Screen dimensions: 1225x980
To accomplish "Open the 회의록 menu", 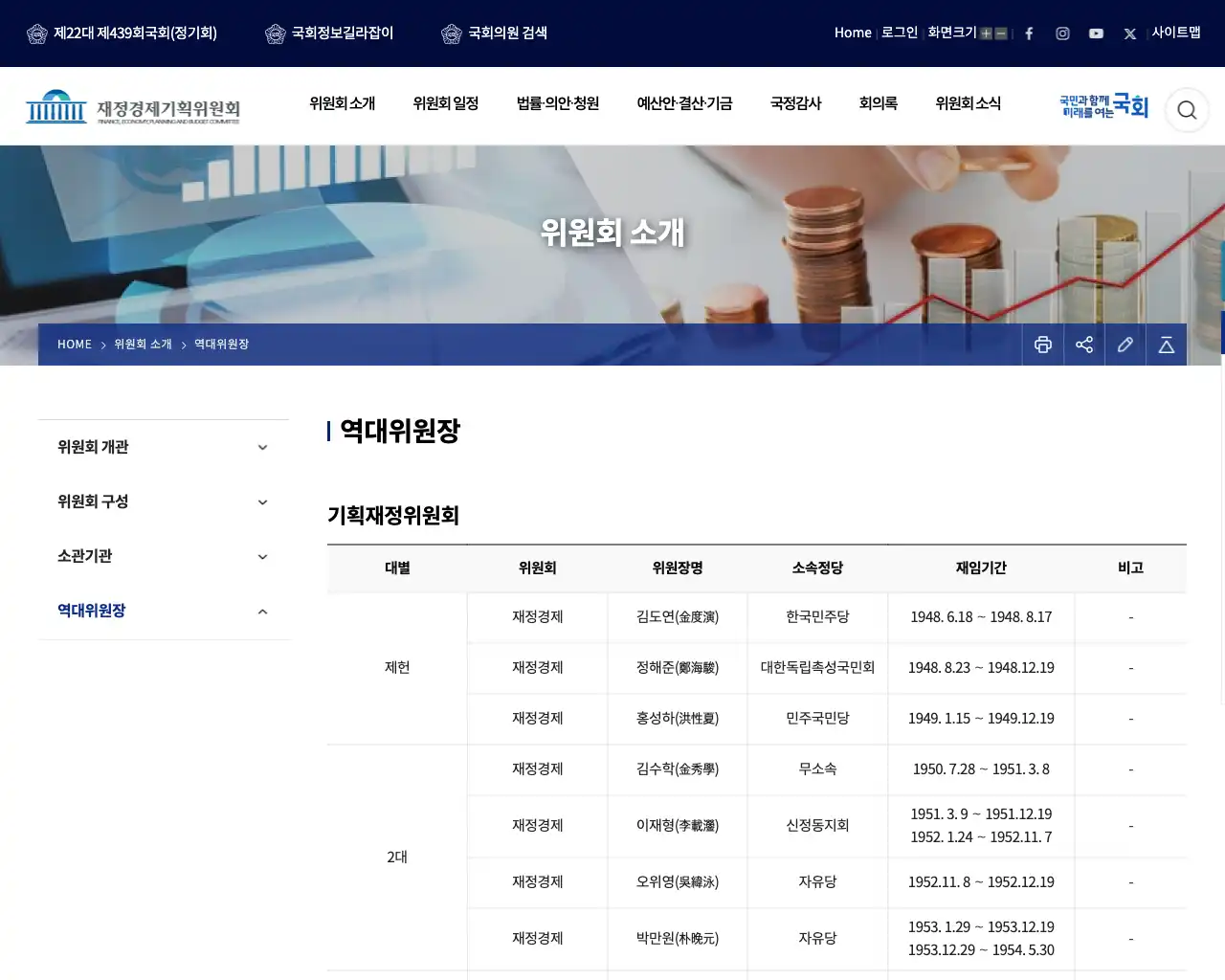I will tap(879, 103).
